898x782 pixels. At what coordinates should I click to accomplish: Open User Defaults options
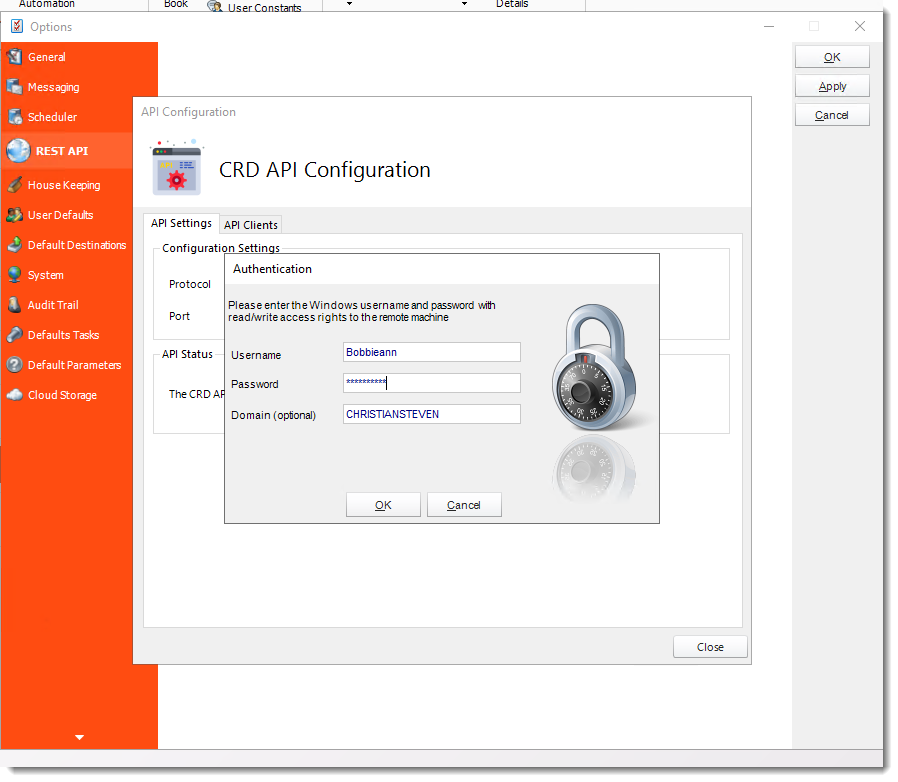click(63, 215)
